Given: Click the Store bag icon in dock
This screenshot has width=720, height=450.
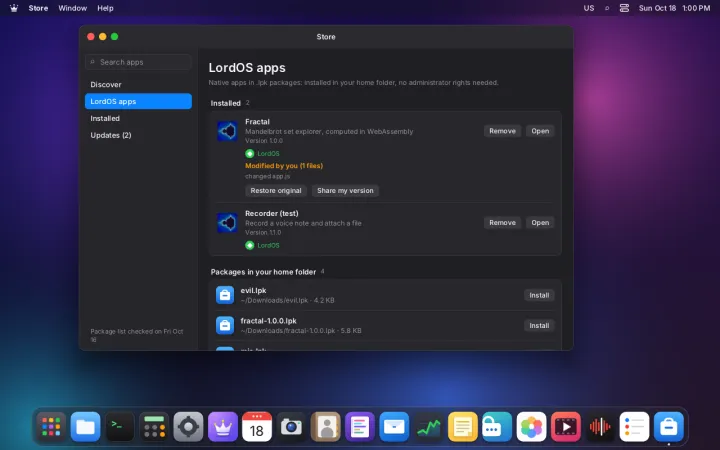Looking at the screenshot, I should [669, 427].
